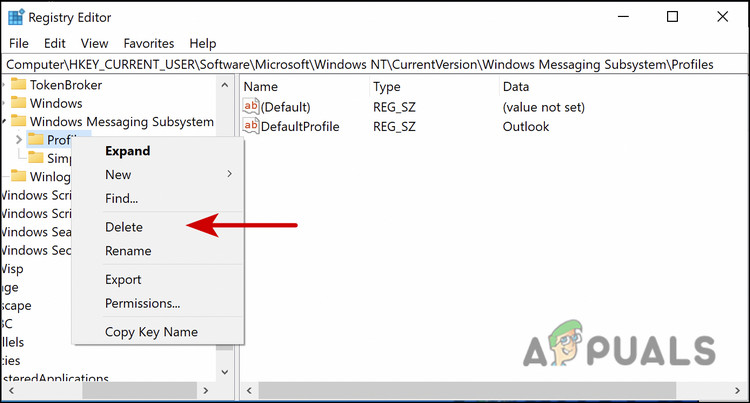Close the Registry Editor window
The image size is (750, 403).
[x=723, y=17]
